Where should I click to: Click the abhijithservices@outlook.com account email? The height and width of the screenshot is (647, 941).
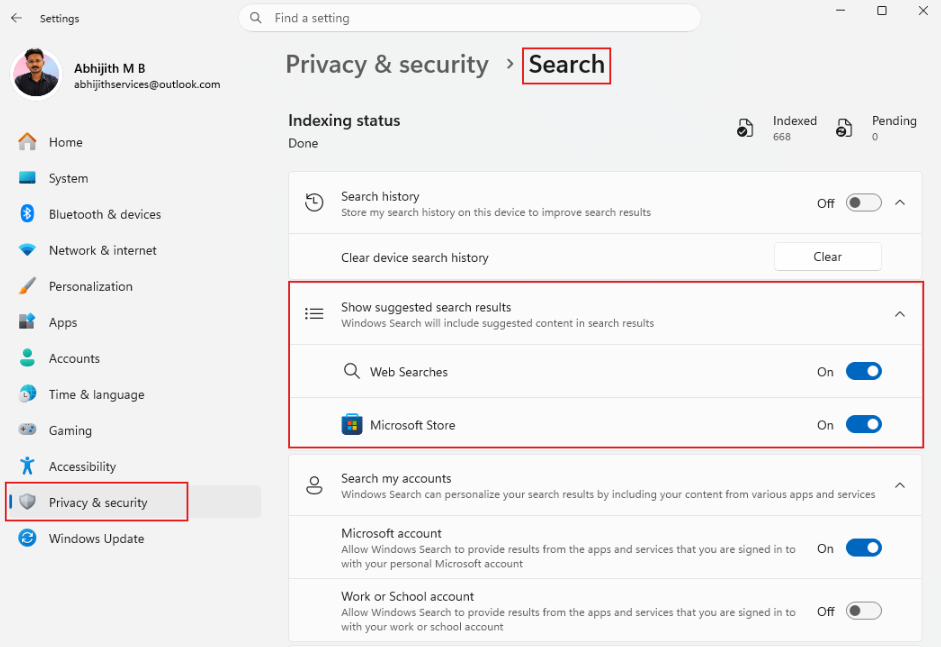pos(147,85)
